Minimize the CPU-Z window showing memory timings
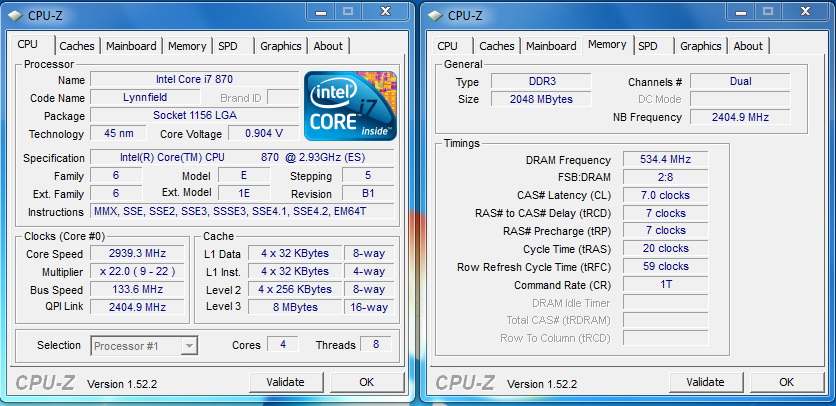The height and width of the screenshot is (406, 836). point(737,12)
